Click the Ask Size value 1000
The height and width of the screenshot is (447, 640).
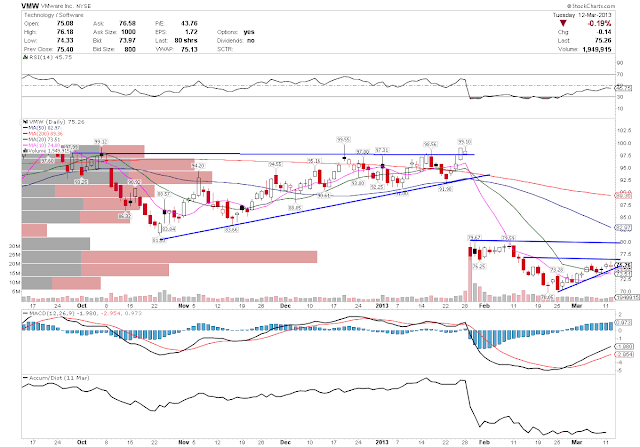[128, 32]
